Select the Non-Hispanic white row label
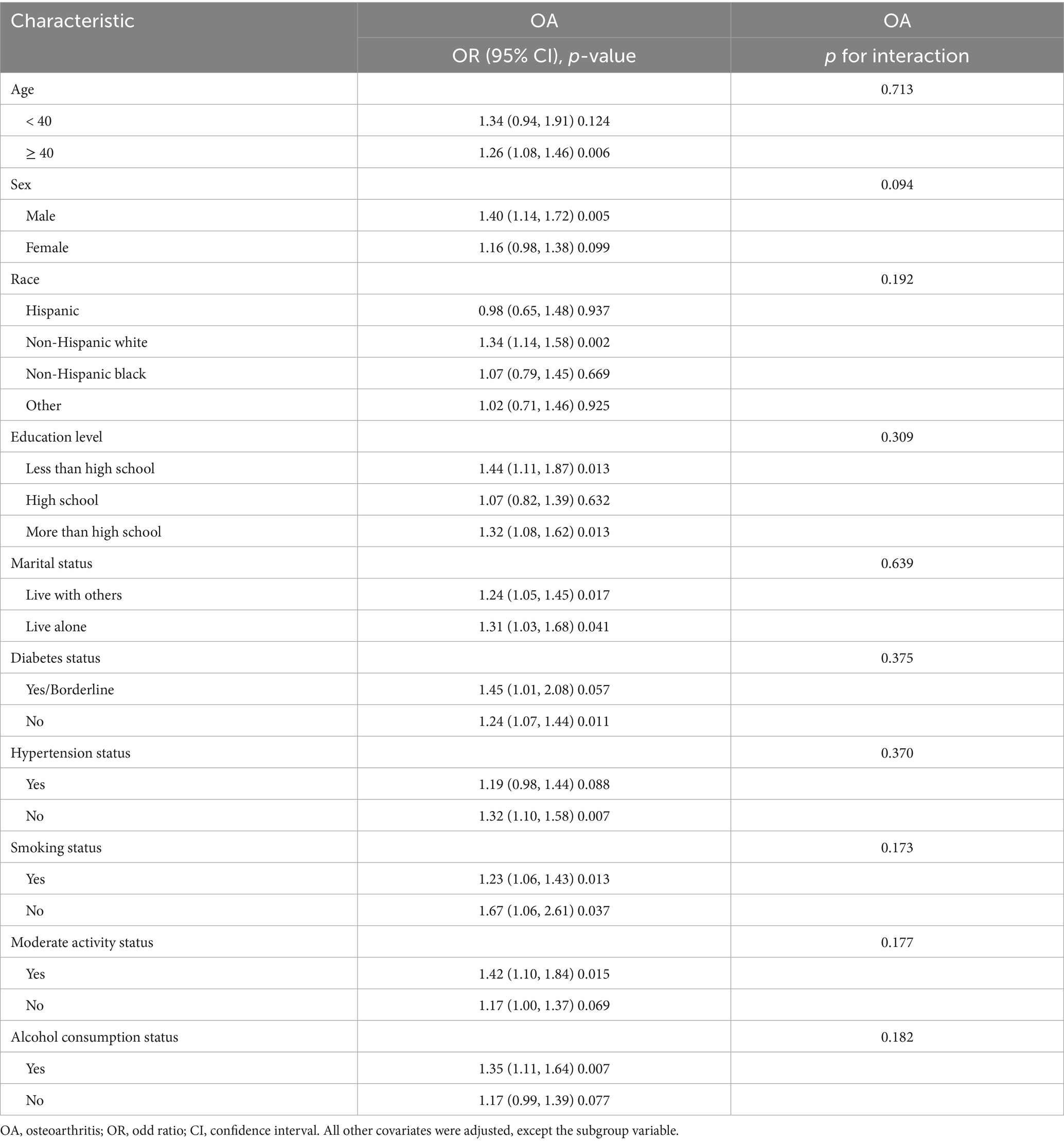This screenshot has width=1064, height=1142. 87,342
